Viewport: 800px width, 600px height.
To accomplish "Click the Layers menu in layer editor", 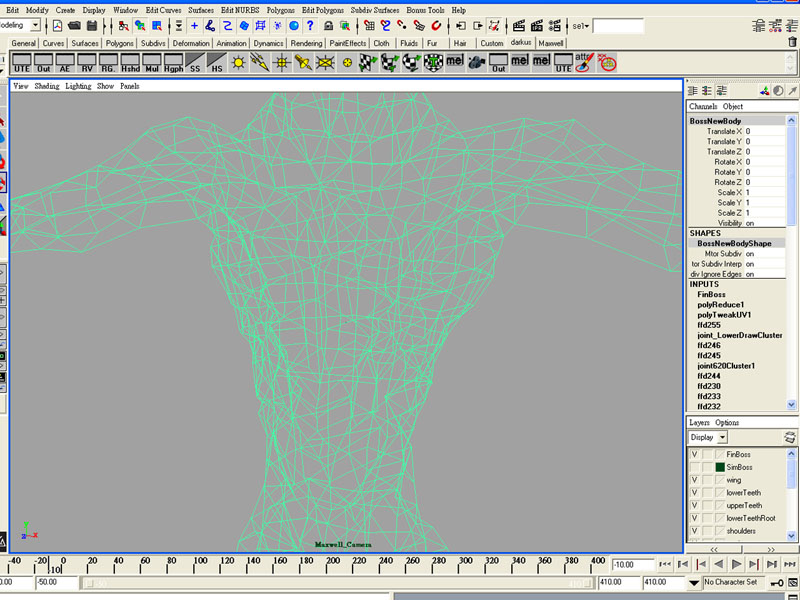I will [699, 422].
